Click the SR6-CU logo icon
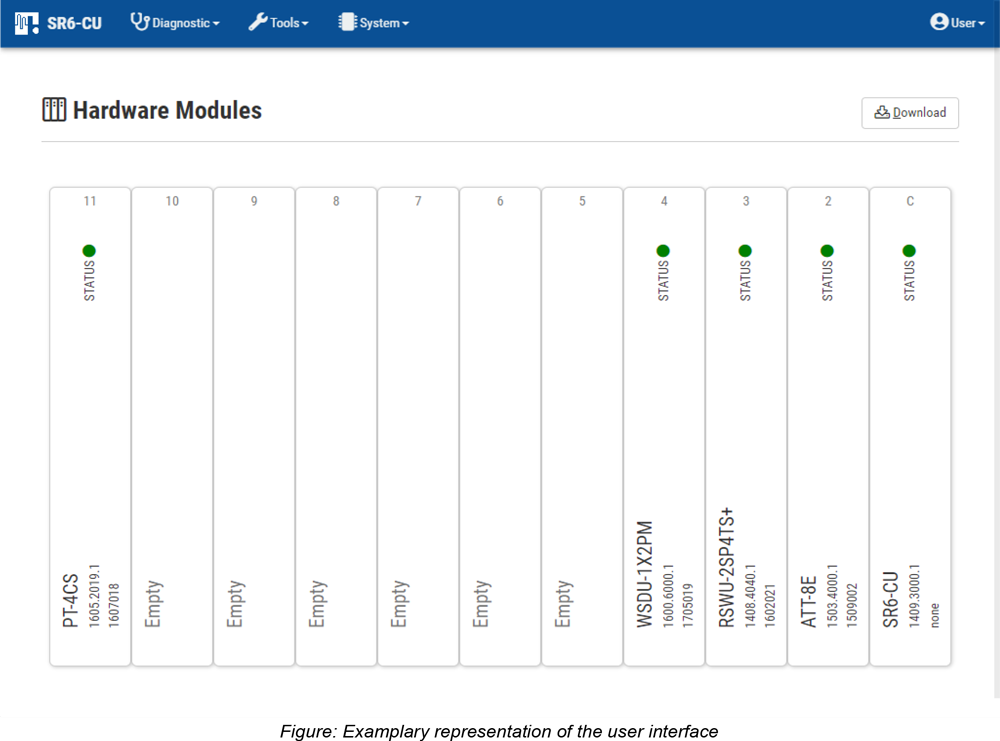The height and width of the screenshot is (741, 1000). click(x=27, y=22)
